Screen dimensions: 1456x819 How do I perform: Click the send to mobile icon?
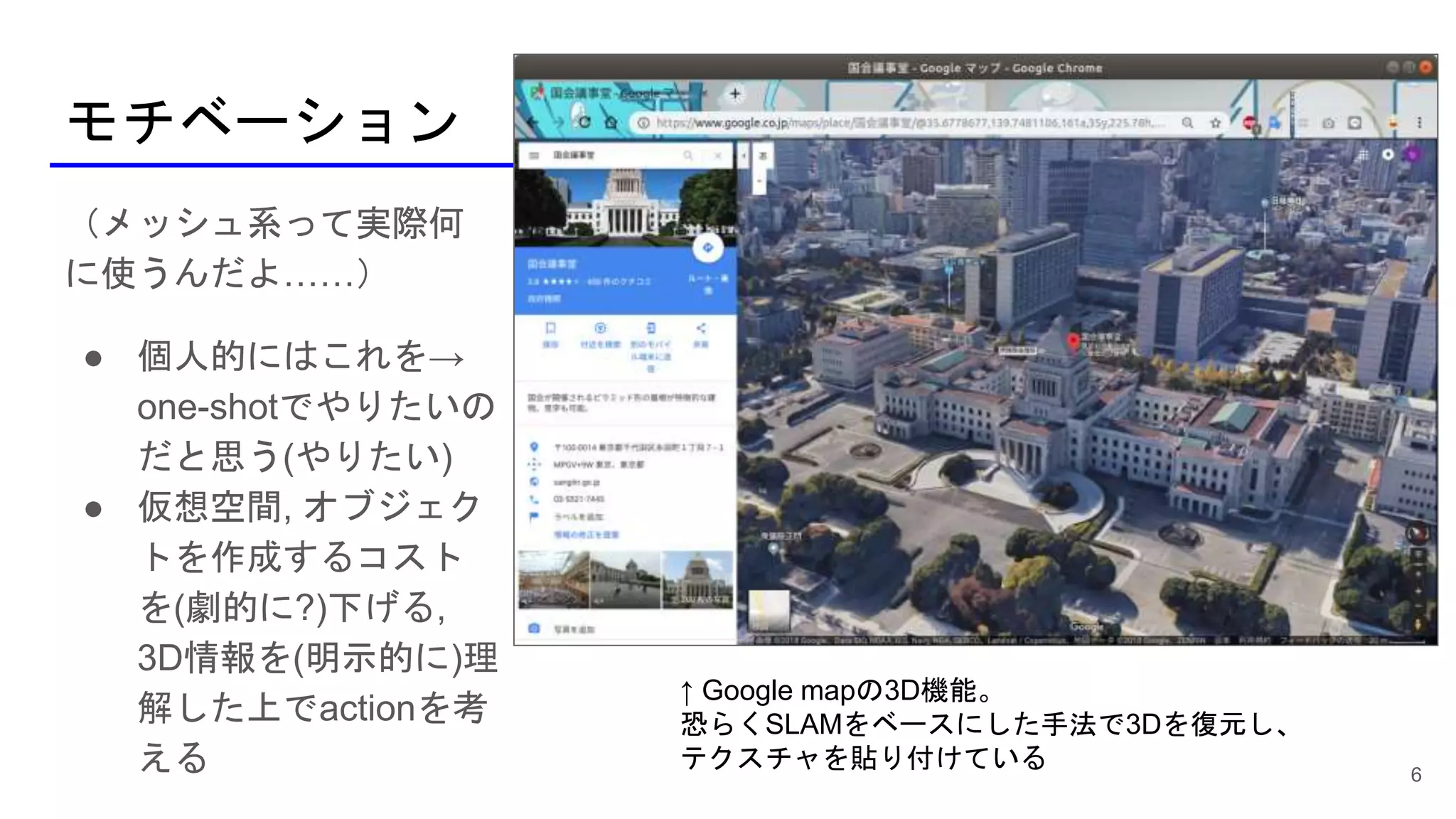[x=651, y=328]
